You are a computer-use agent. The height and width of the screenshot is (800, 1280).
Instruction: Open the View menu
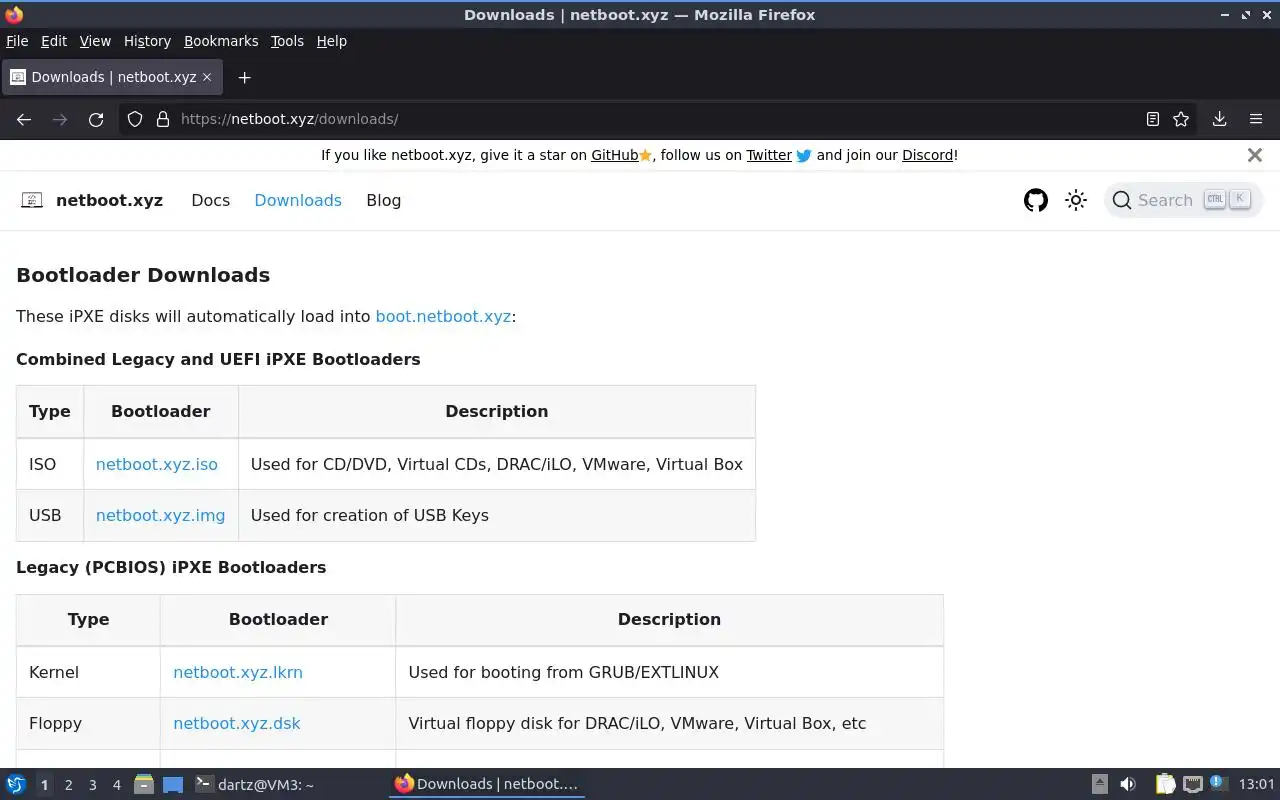pos(95,41)
